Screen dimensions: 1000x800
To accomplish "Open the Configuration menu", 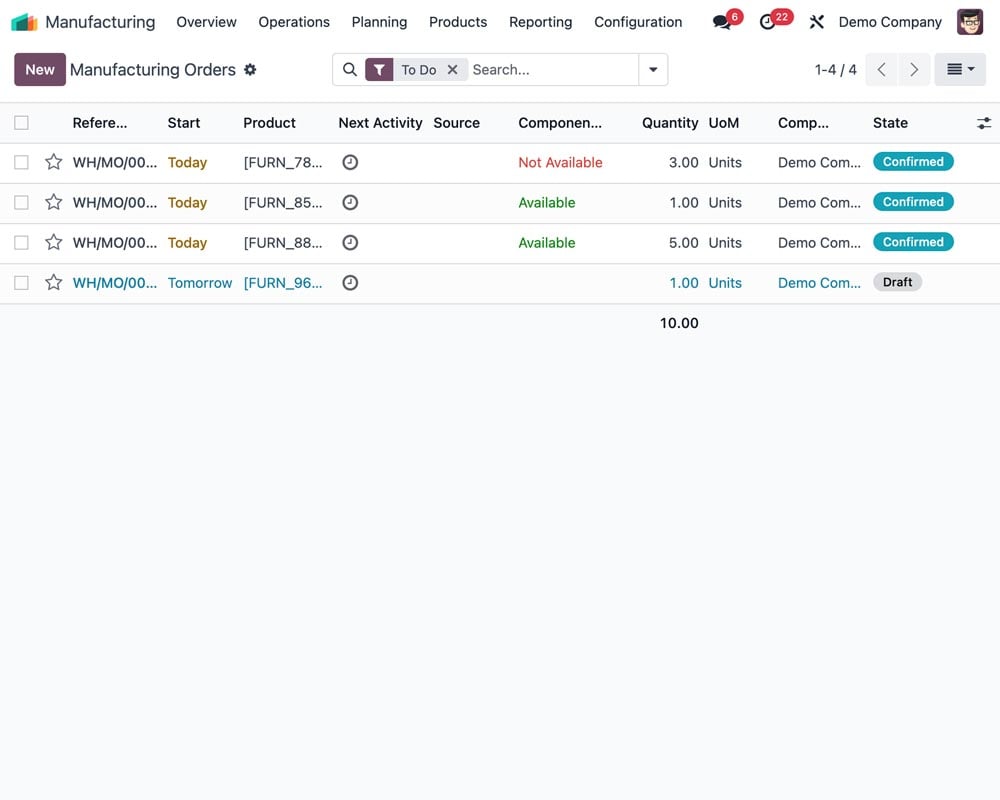I will tap(637, 21).
